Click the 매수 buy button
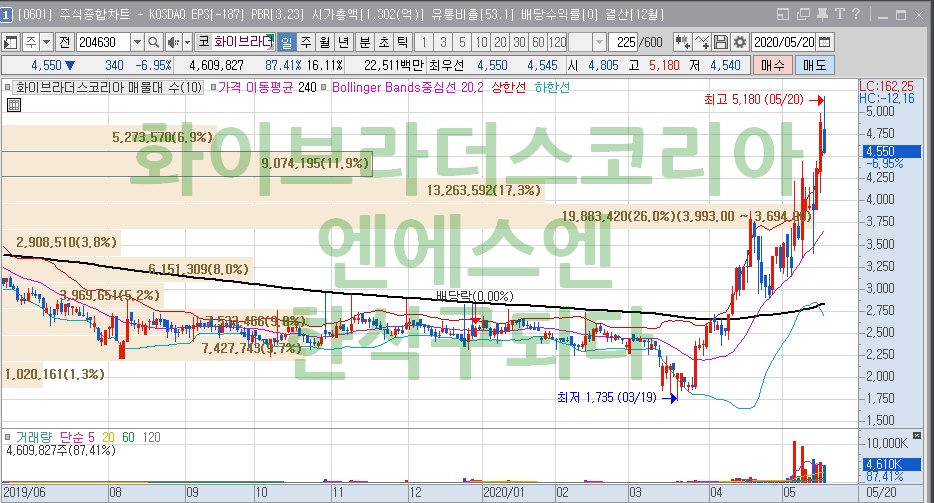Image resolution: width=934 pixels, height=503 pixels. tap(773, 65)
